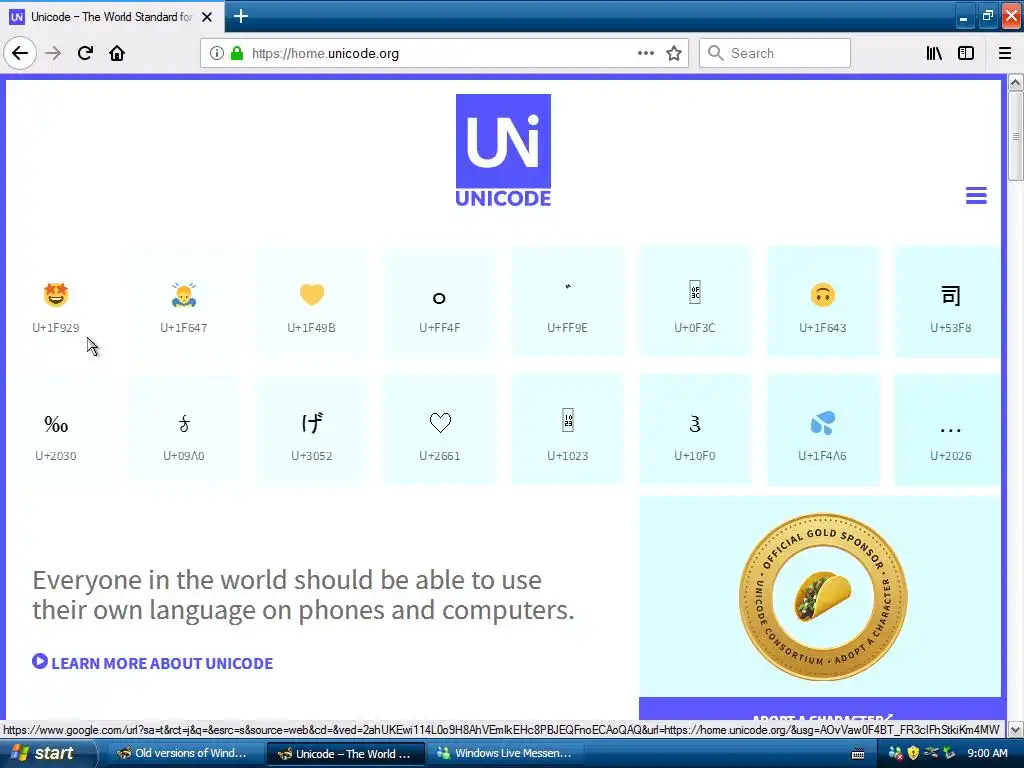This screenshot has height=768, width=1024.
Task: Open the U+53F8 character tile
Action: (948, 302)
